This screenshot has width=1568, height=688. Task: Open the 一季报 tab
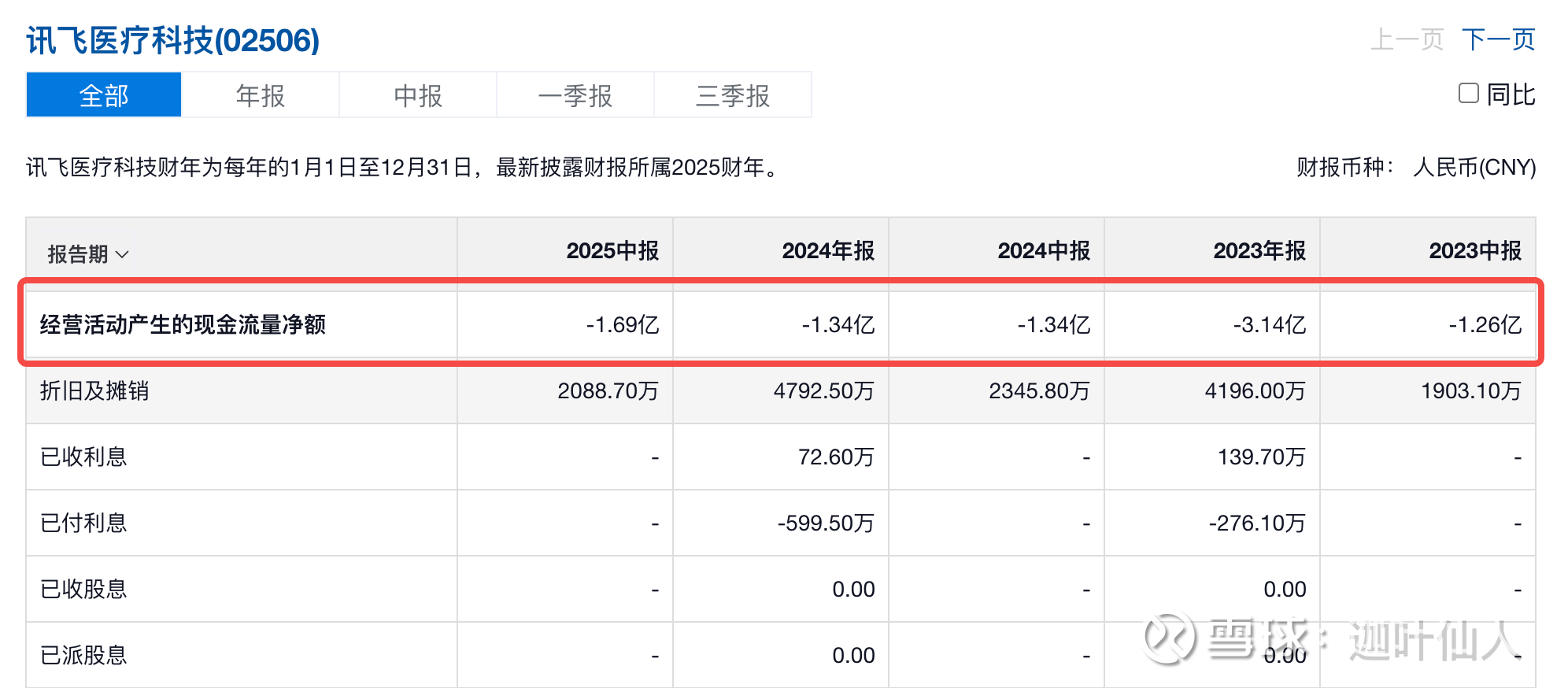pos(575,95)
